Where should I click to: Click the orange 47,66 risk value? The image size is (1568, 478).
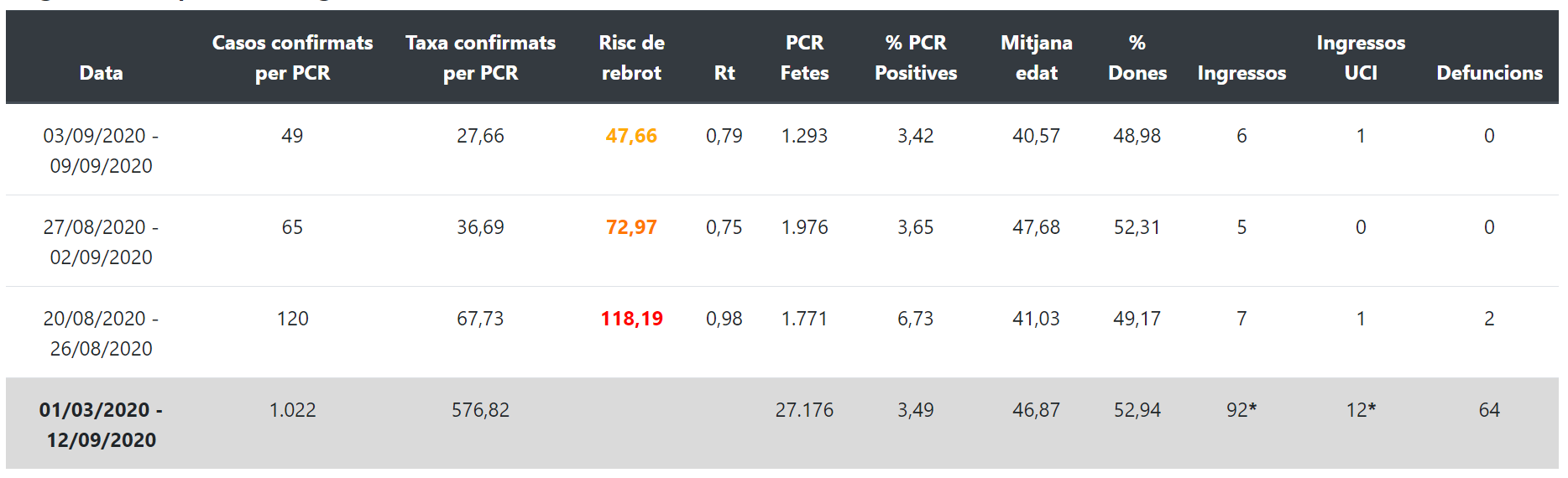[x=631, y=136]
